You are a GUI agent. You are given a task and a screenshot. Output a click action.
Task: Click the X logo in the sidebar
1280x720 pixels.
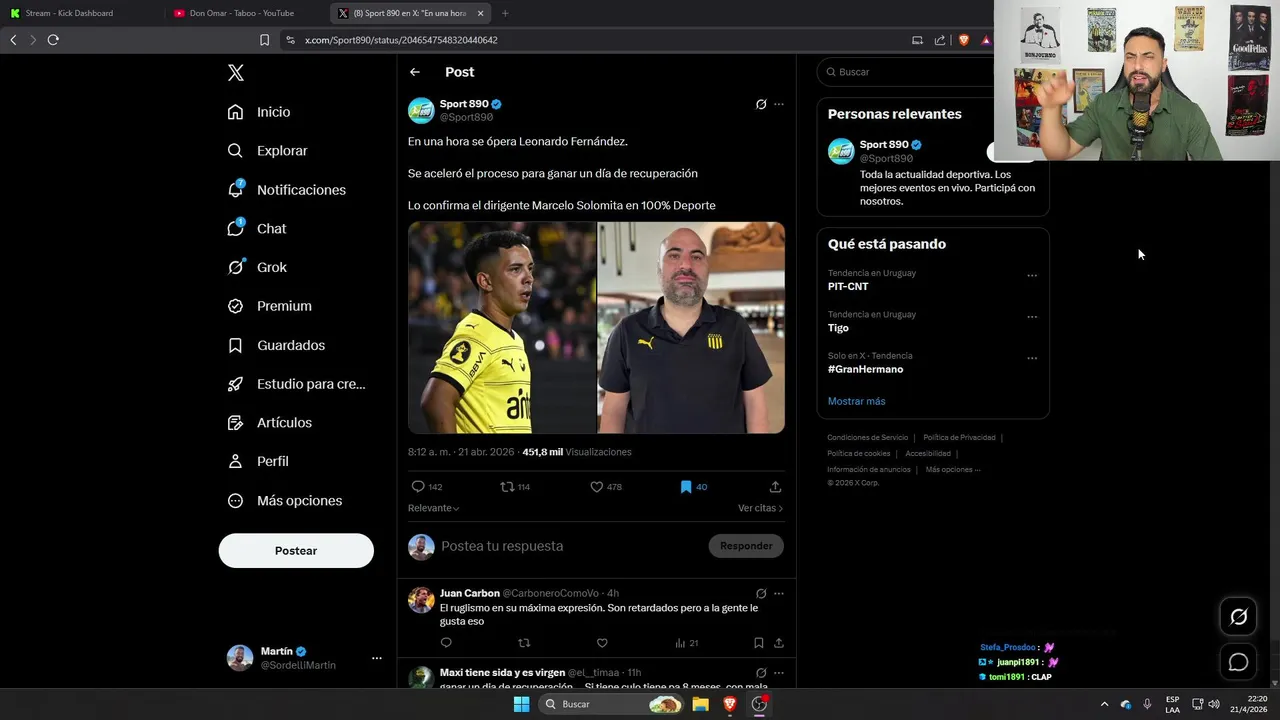(x=235, y=73)
